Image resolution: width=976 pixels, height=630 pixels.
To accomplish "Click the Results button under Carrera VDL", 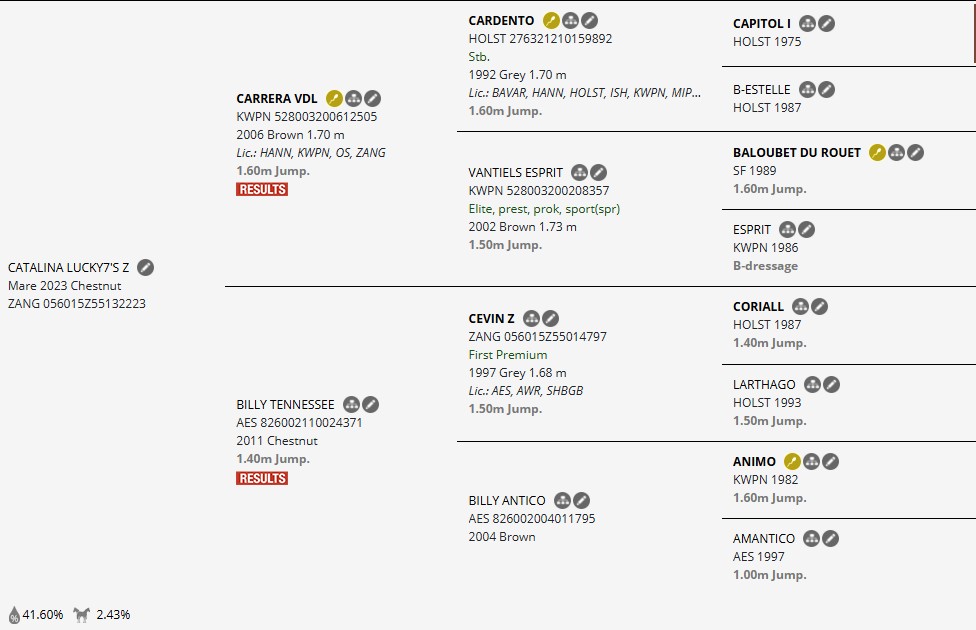I will pos(262,189).
